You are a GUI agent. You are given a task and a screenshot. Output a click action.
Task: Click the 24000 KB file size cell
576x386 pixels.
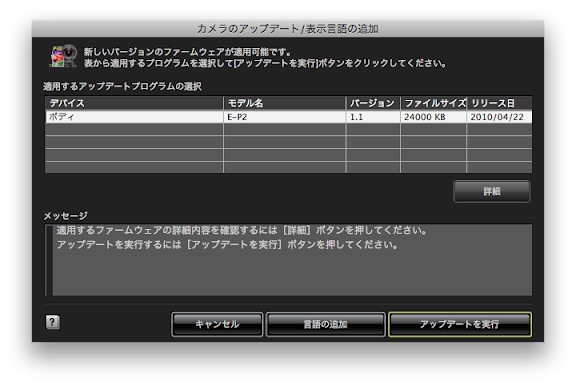click(x=433, y=117)
